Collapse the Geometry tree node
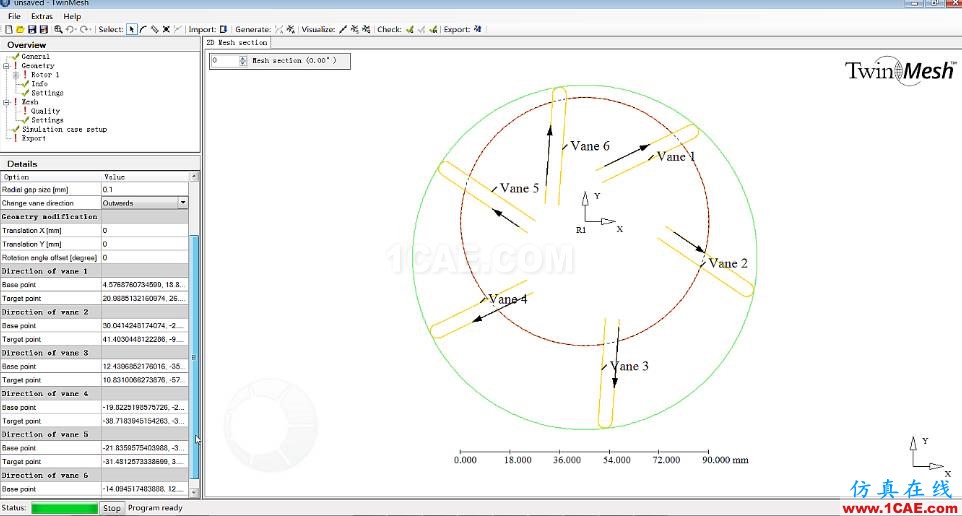The height and width of the screenshot is (516, 962). click(6, 66)
